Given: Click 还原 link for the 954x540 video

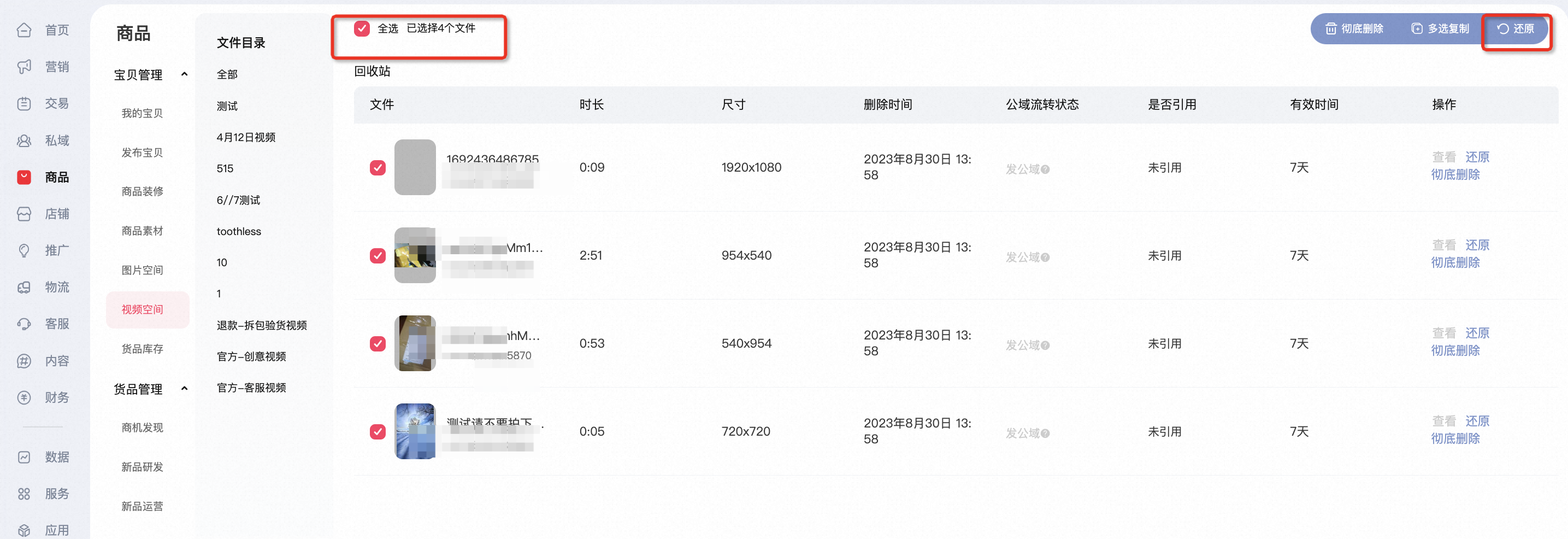Looking at the screenshot, I should pyautogui.click(x=1477, y=245).
